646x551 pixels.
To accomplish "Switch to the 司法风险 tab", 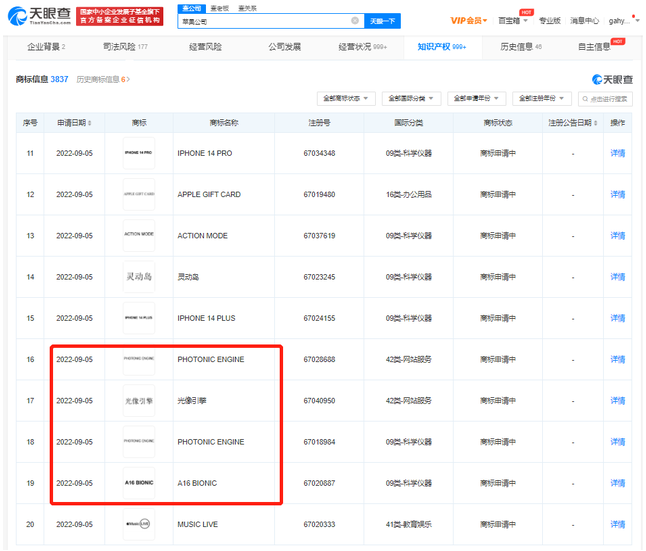I will (x=125, y=47).
